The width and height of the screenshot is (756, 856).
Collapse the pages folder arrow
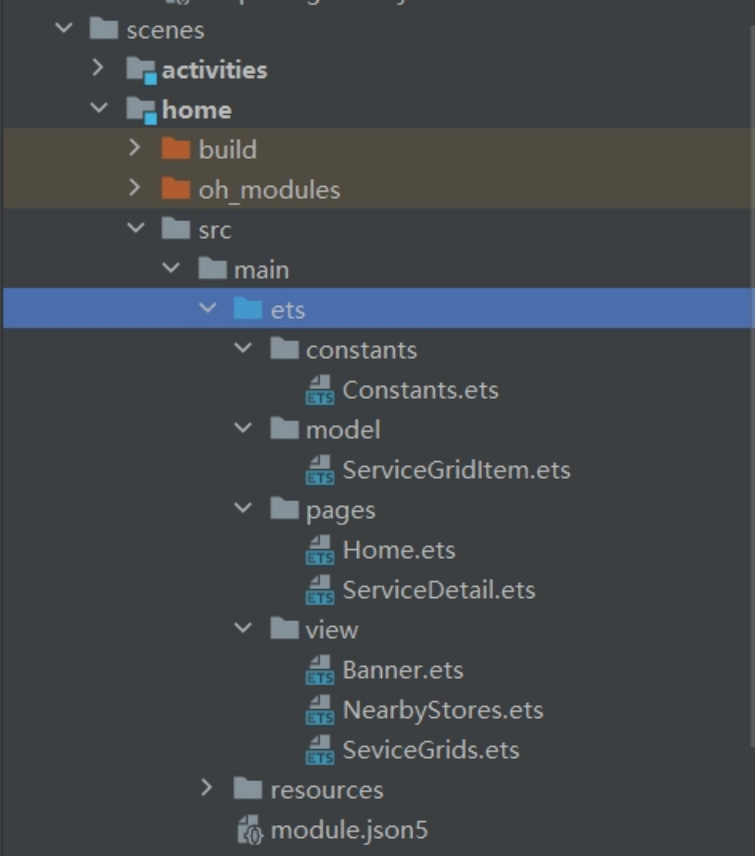pyautogui.click(x=243, y=508)
